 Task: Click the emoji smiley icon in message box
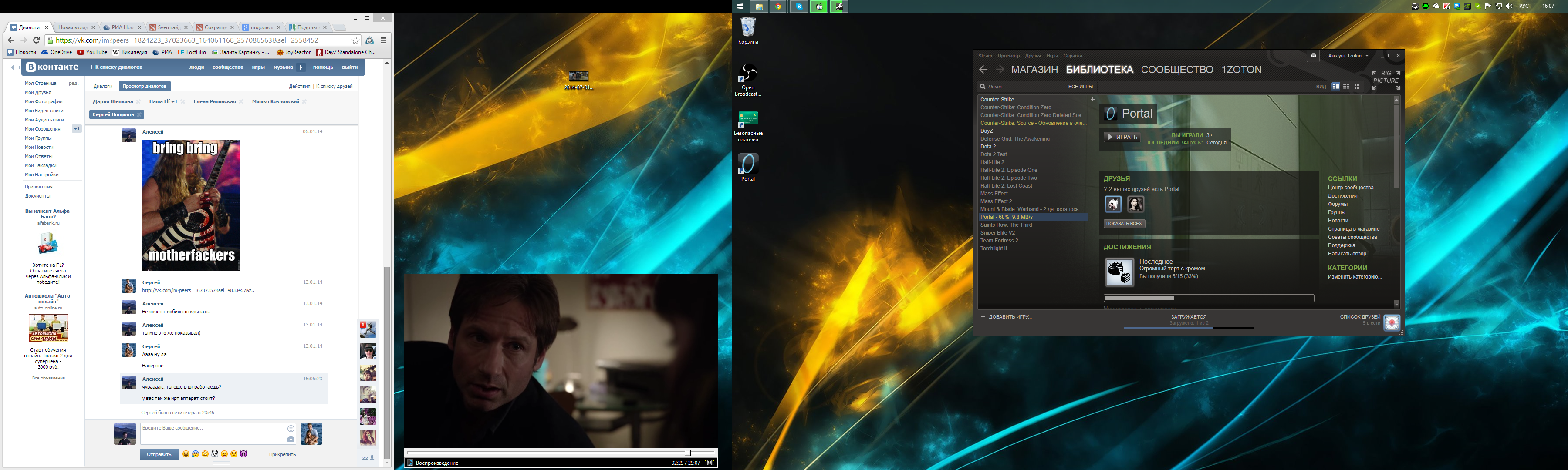coord(291,429)
